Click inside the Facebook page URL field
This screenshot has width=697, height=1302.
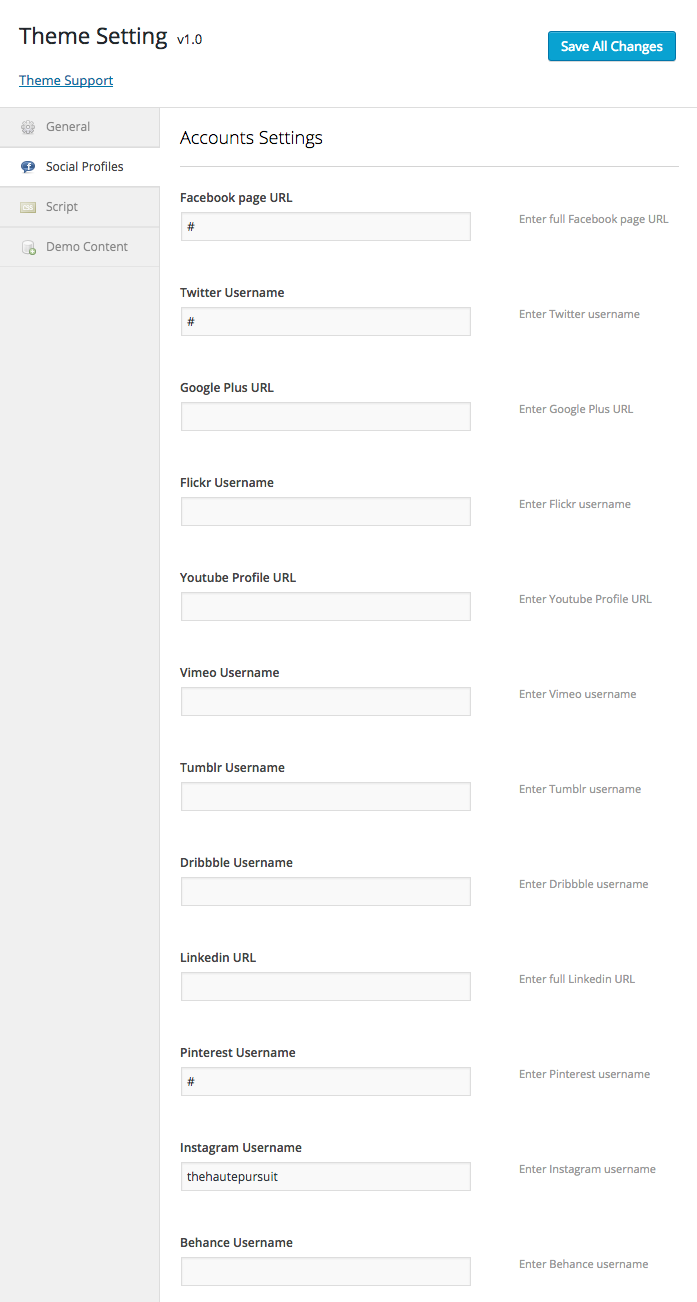325,226
